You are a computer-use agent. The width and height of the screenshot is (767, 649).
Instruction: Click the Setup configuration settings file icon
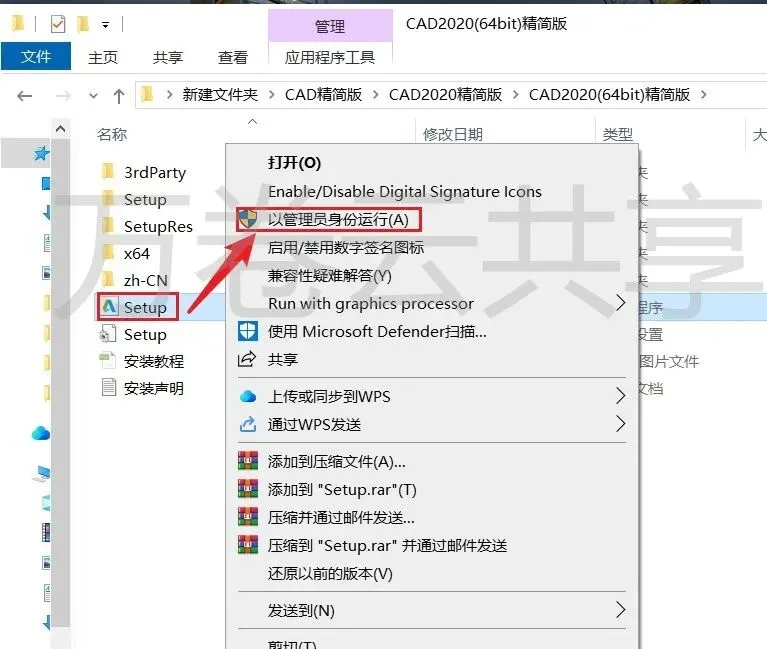click(108, 334)
